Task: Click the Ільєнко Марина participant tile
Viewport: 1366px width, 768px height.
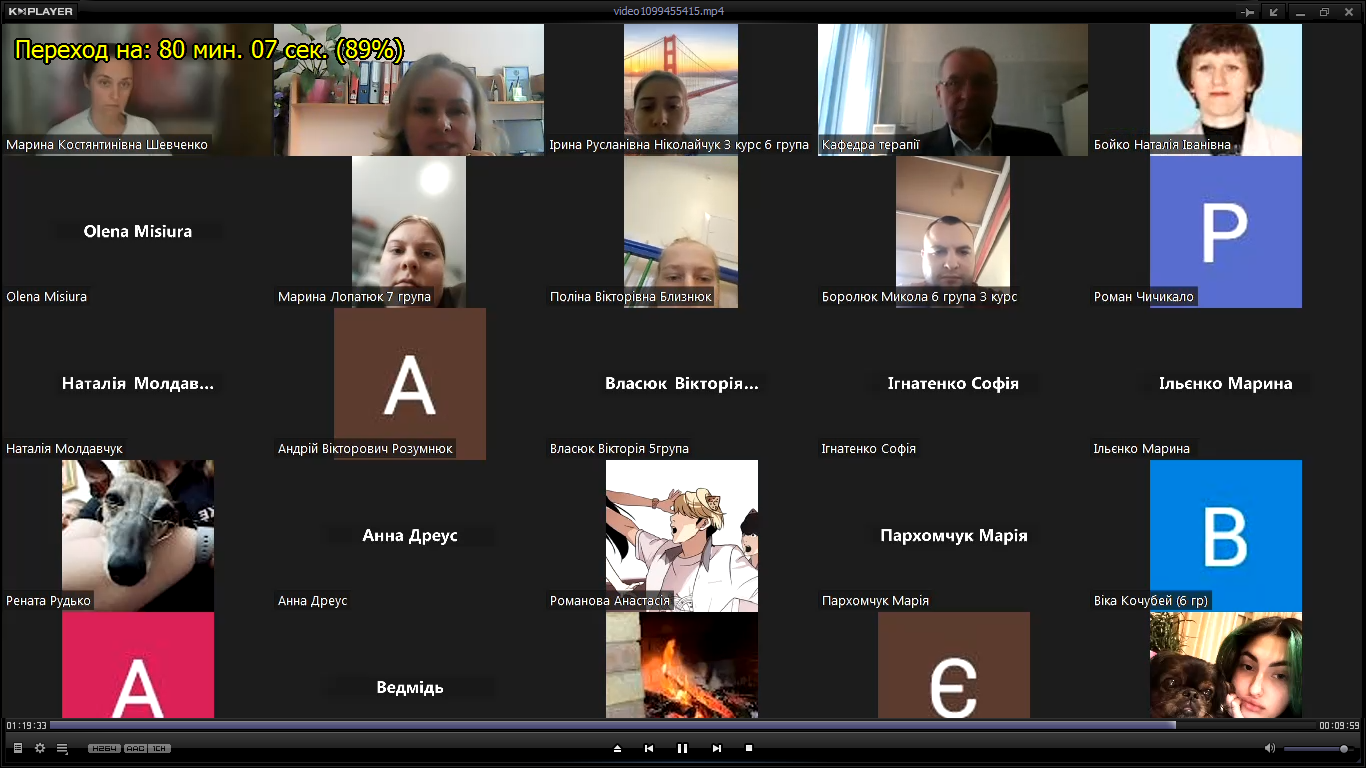Action: coord(1226,384)
